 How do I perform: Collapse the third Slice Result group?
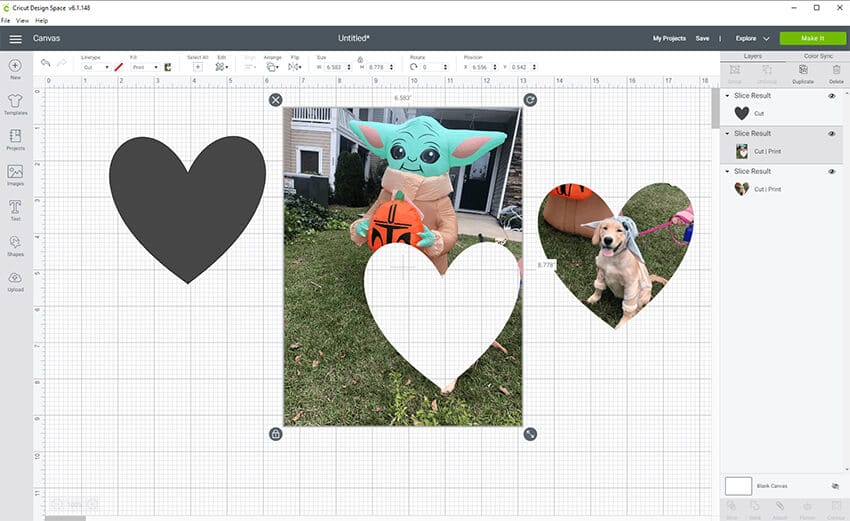tap(727, 171)
